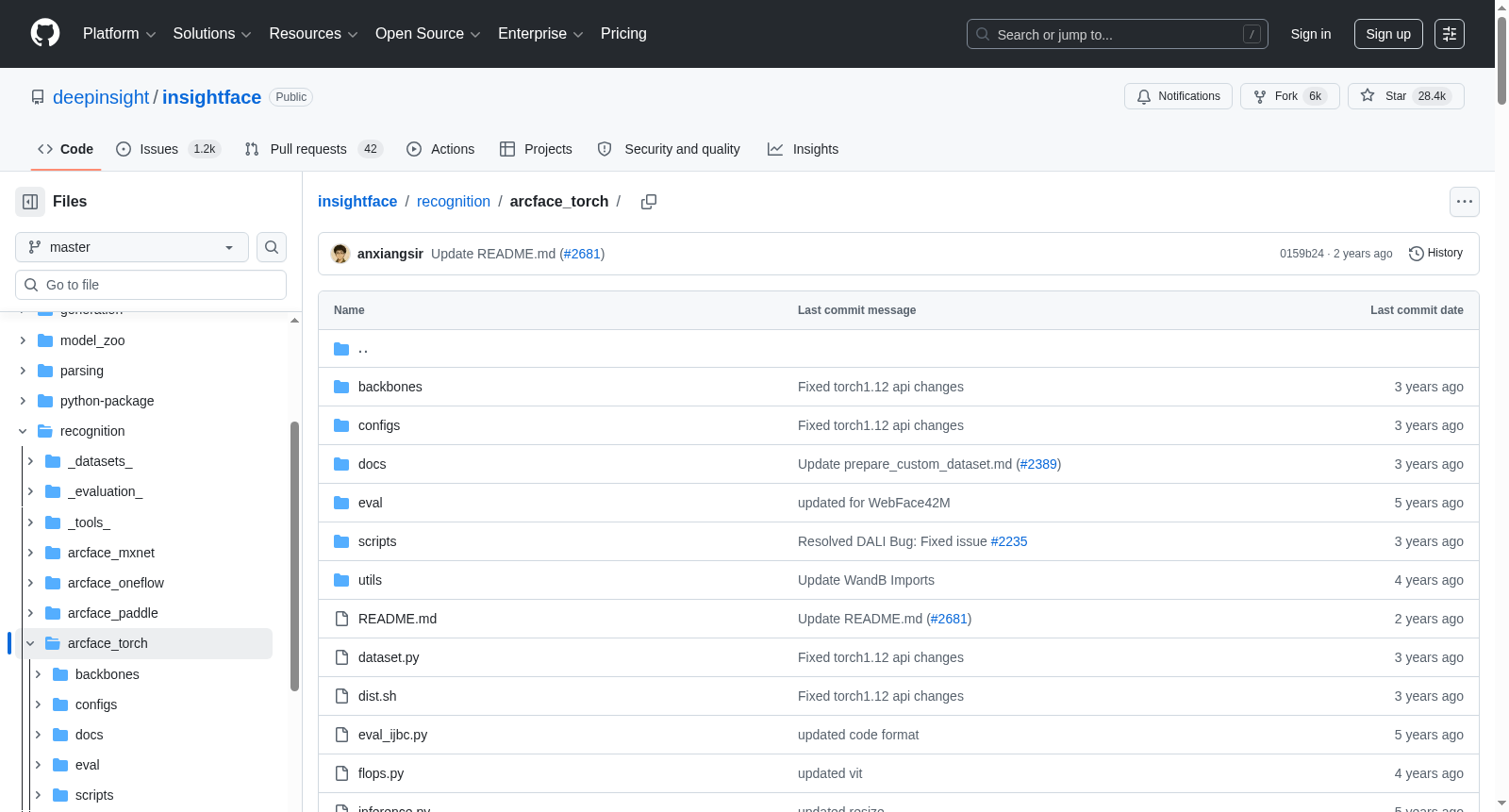Viewport: 1509px width, 812px height.
Task: Click the README.md file icon
Action: point(341,619)
